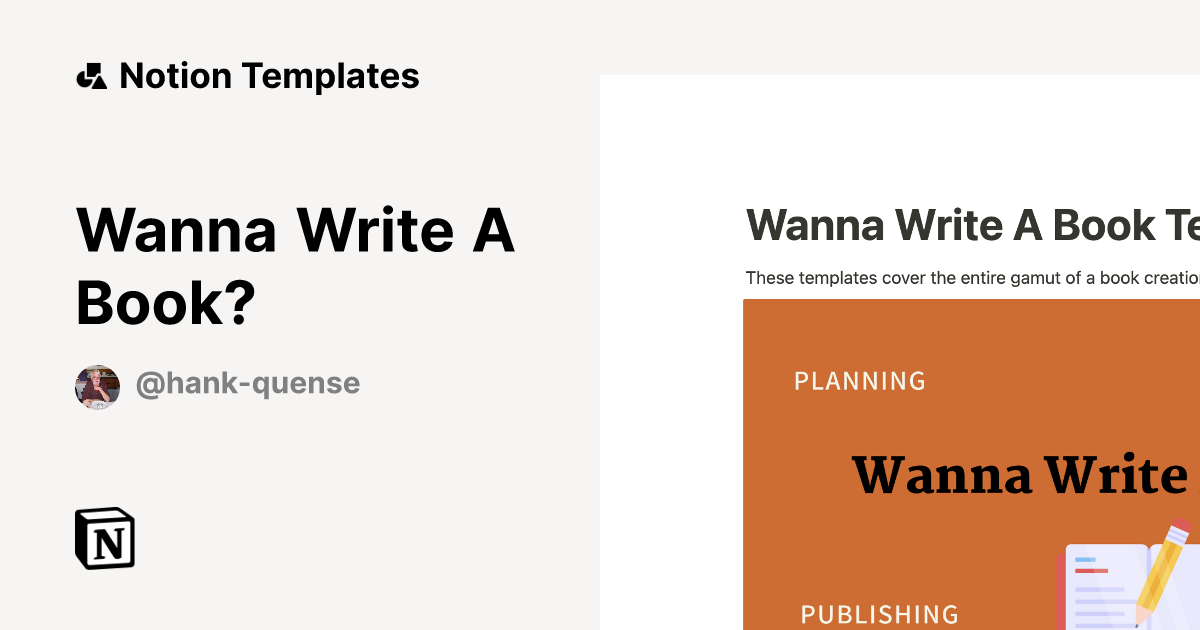Visit the @hank-quense creator handle
Screen dimensions: 1200x630
(247, 383)
